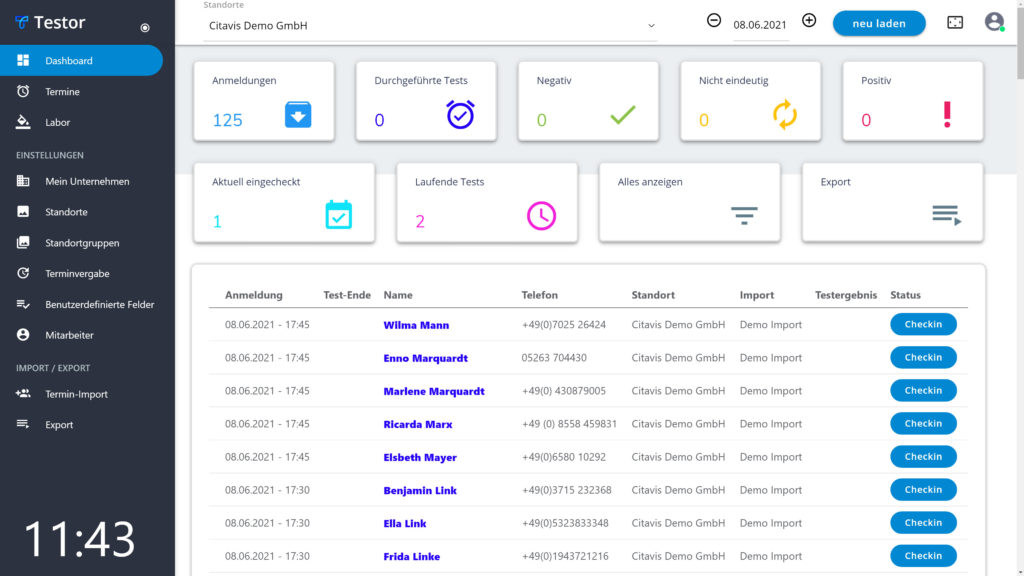Open Standortgruppen settings
The image size is (1024, 576).
point(82,243)
